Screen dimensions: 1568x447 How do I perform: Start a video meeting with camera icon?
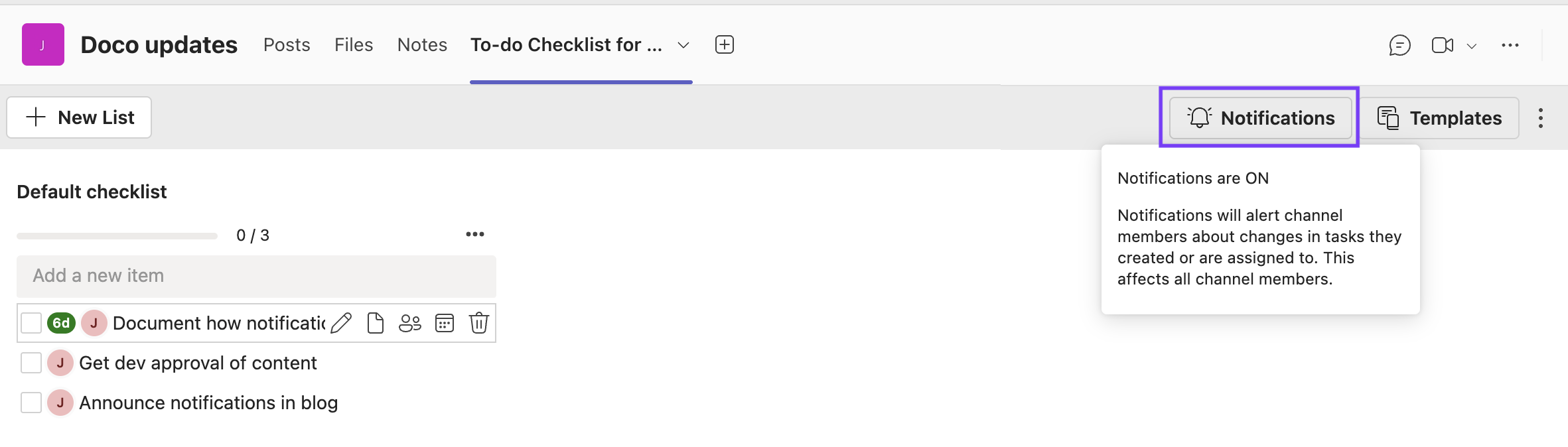pyautogui.click(x=1441, y=44)
